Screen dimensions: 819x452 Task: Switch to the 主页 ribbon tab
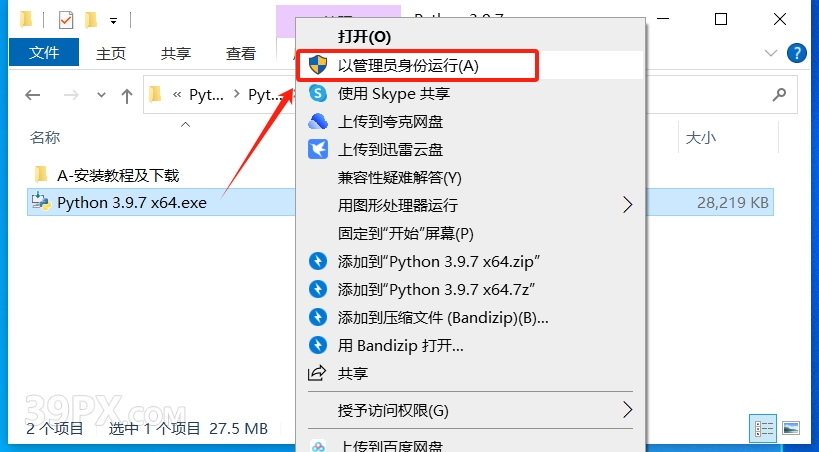tap(111, 53)
